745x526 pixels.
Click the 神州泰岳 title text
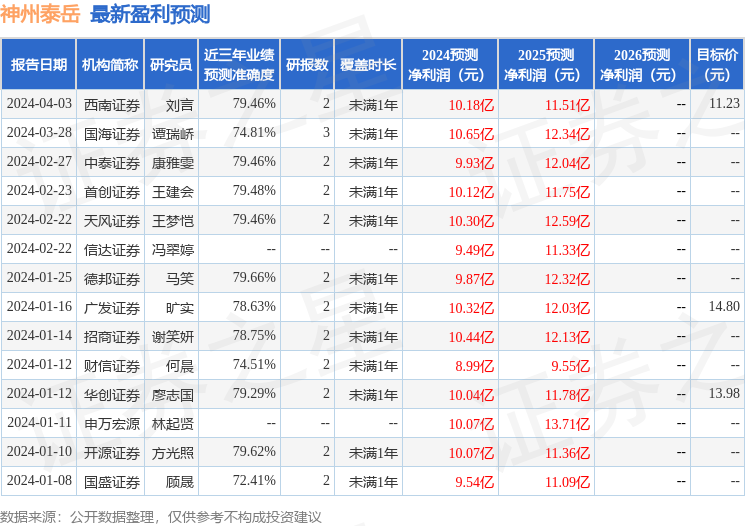[40, 14]
